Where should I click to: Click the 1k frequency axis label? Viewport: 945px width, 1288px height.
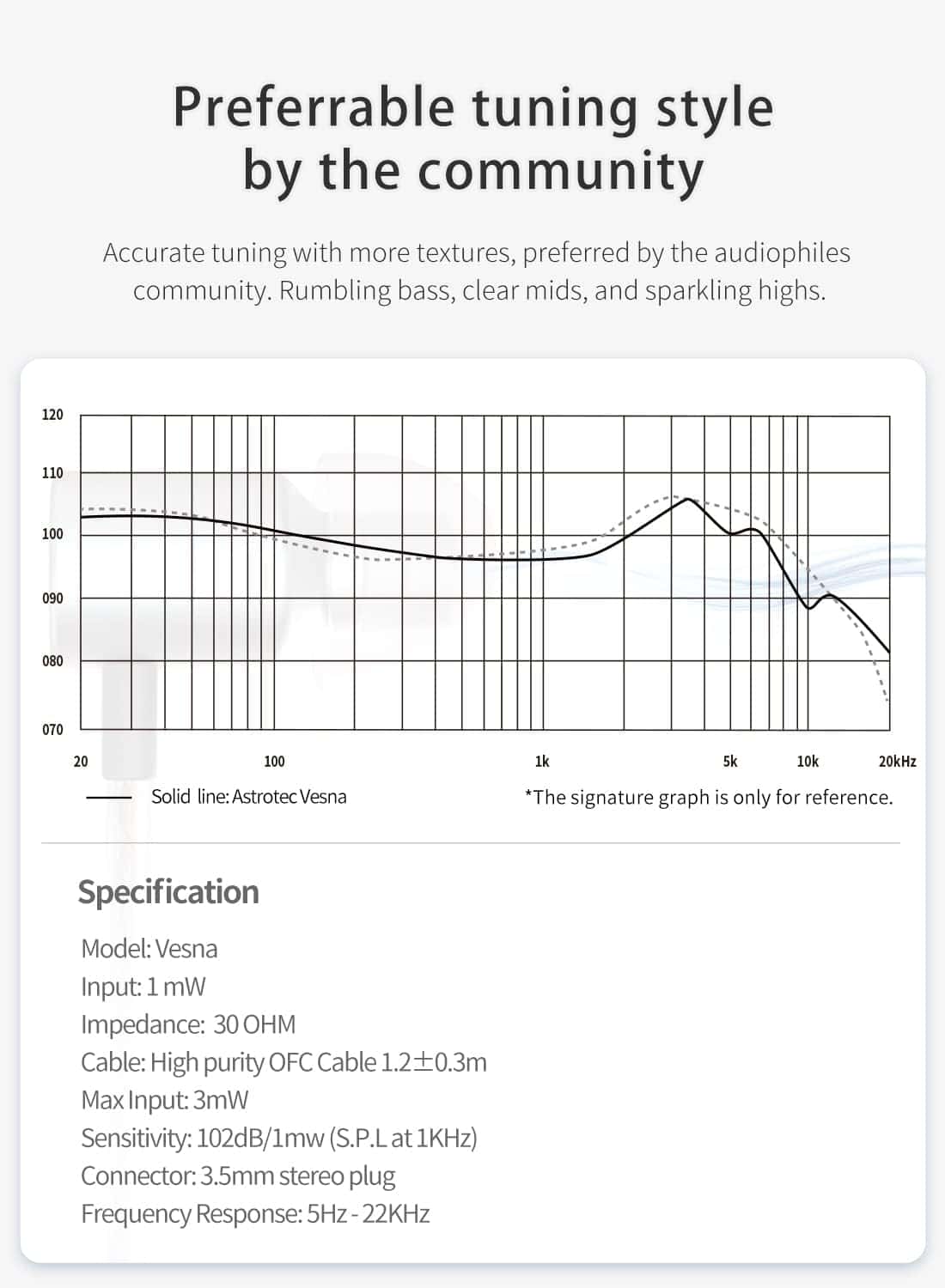542,762
